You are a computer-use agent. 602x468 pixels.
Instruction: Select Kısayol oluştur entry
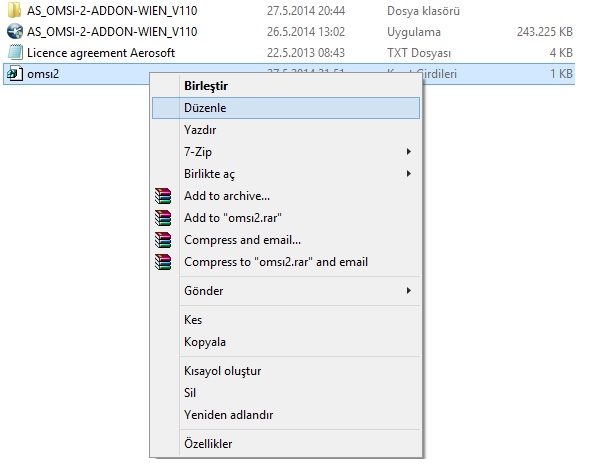tap(286, 371)
